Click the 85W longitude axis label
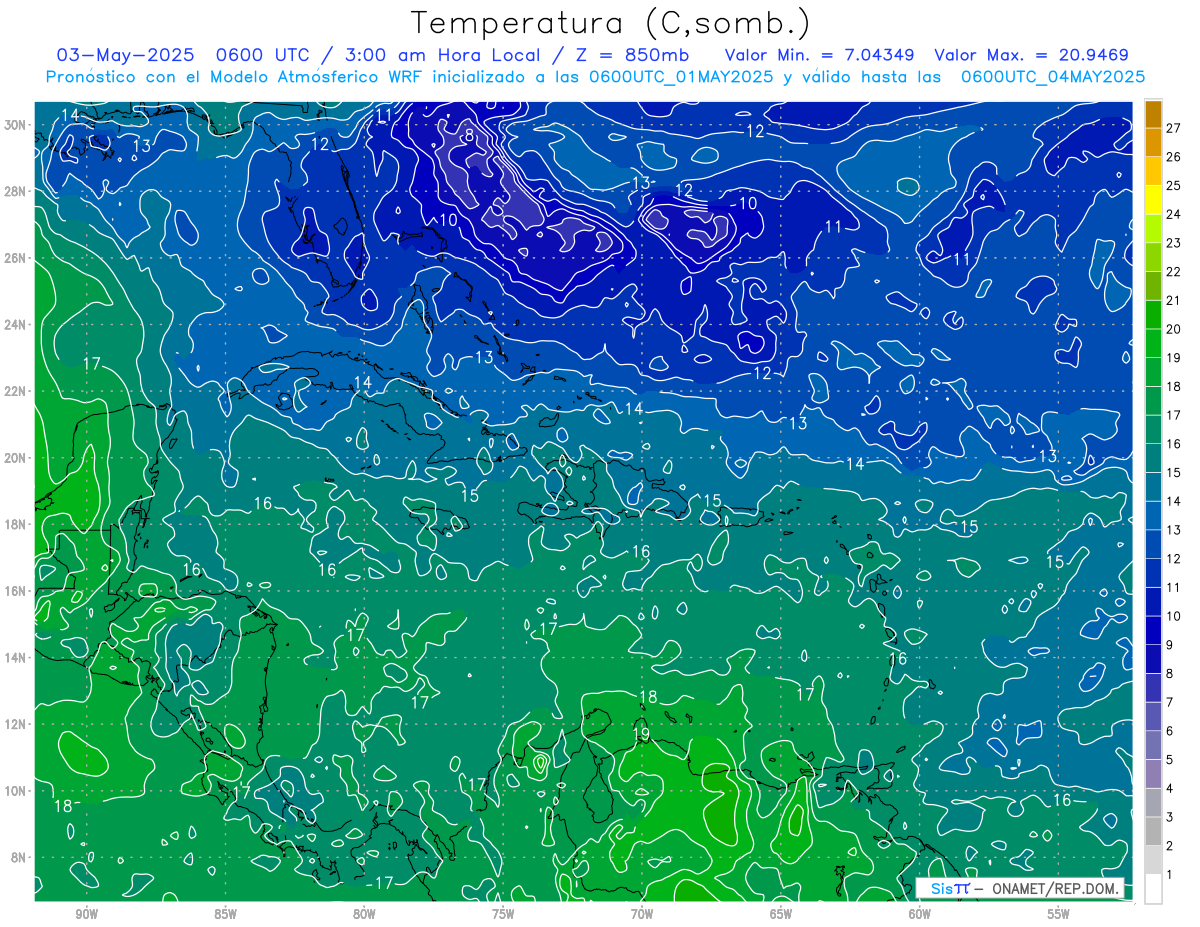 (x=225, y=914)
